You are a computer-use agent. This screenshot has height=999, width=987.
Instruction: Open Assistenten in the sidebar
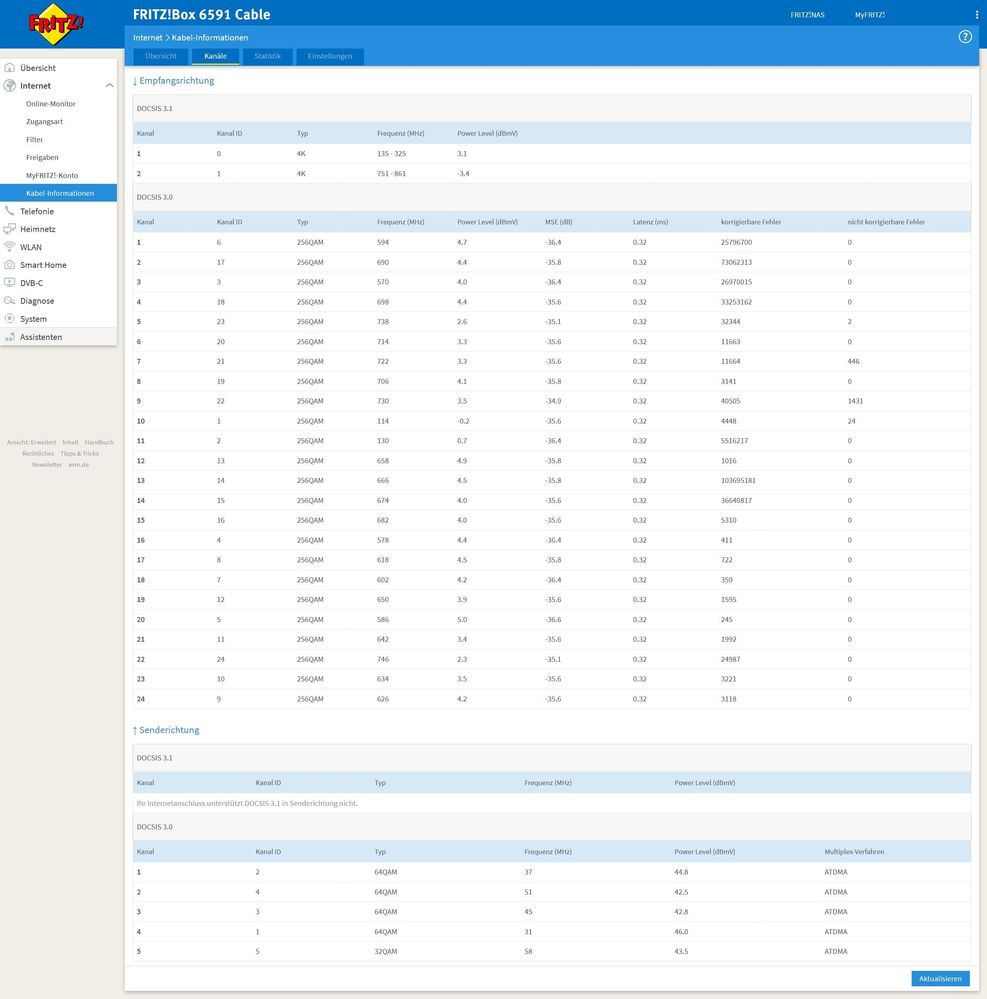click(41, 337)
